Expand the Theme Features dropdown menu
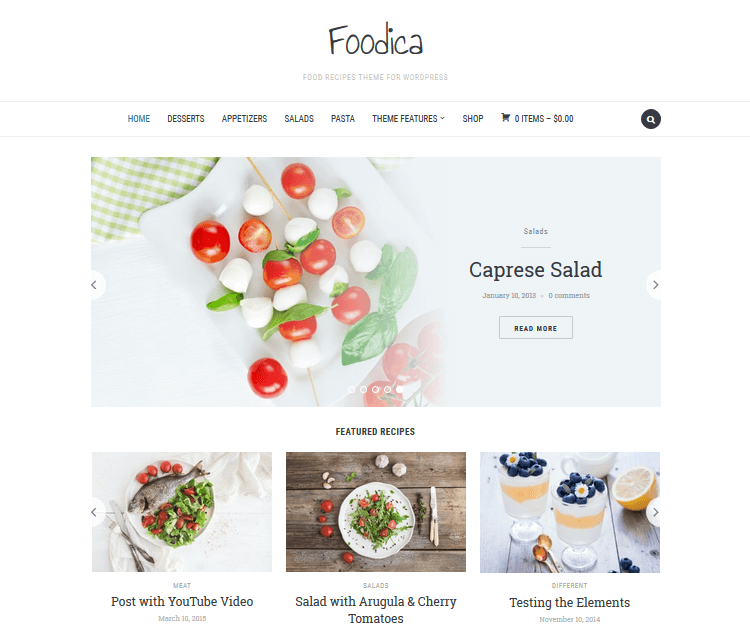The height and width of the screenshot is (625, 750). (x=408, y=119)
